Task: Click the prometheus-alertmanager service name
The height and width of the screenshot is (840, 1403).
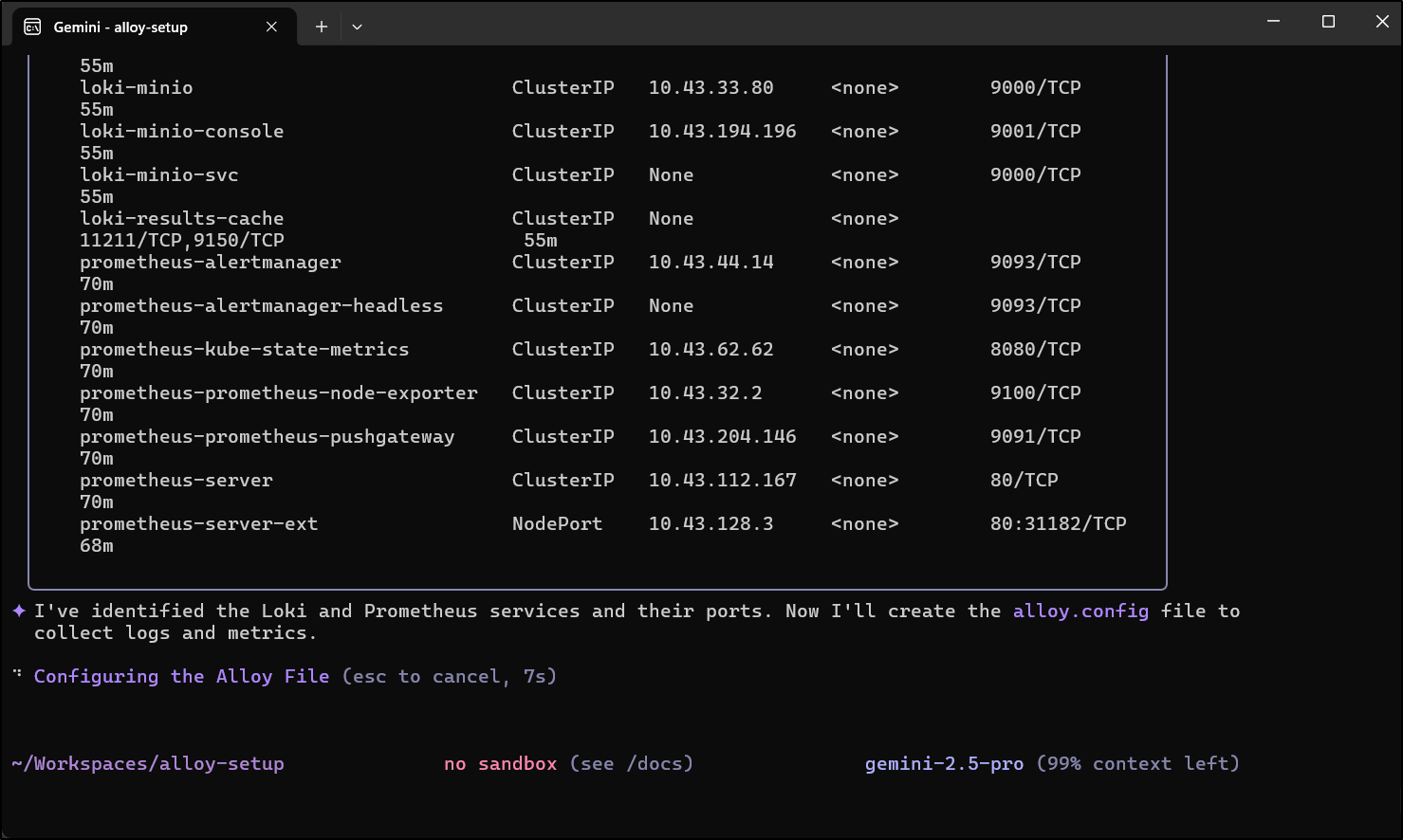Action: coord(211,263)
